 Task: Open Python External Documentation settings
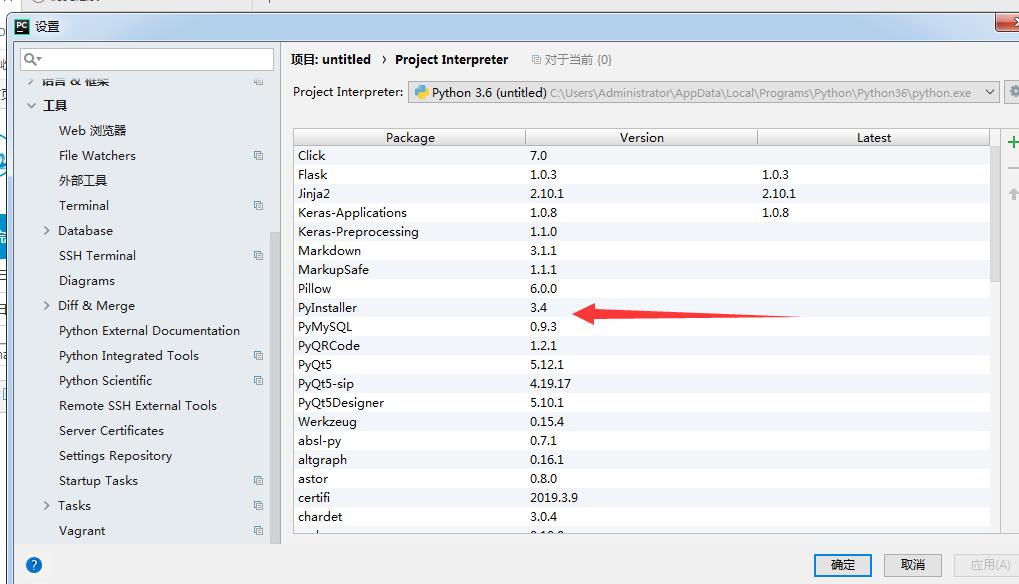(149, 331)
